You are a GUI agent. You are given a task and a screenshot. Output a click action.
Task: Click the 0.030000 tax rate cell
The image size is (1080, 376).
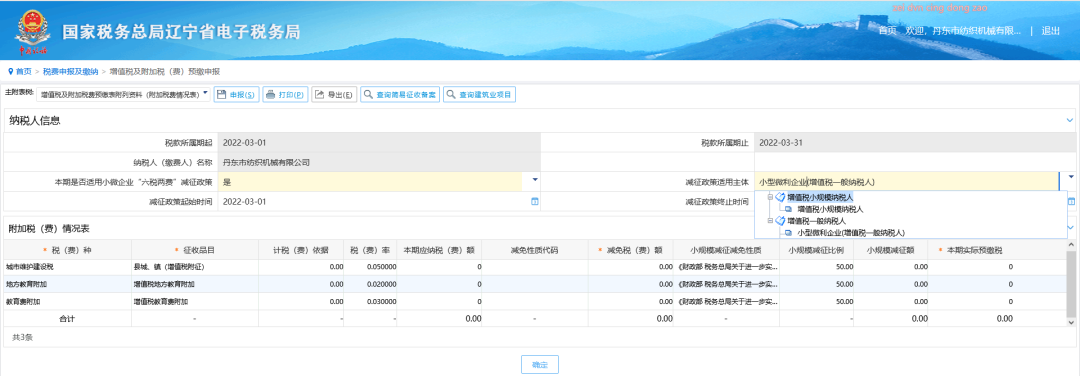[x=370, y=302]
